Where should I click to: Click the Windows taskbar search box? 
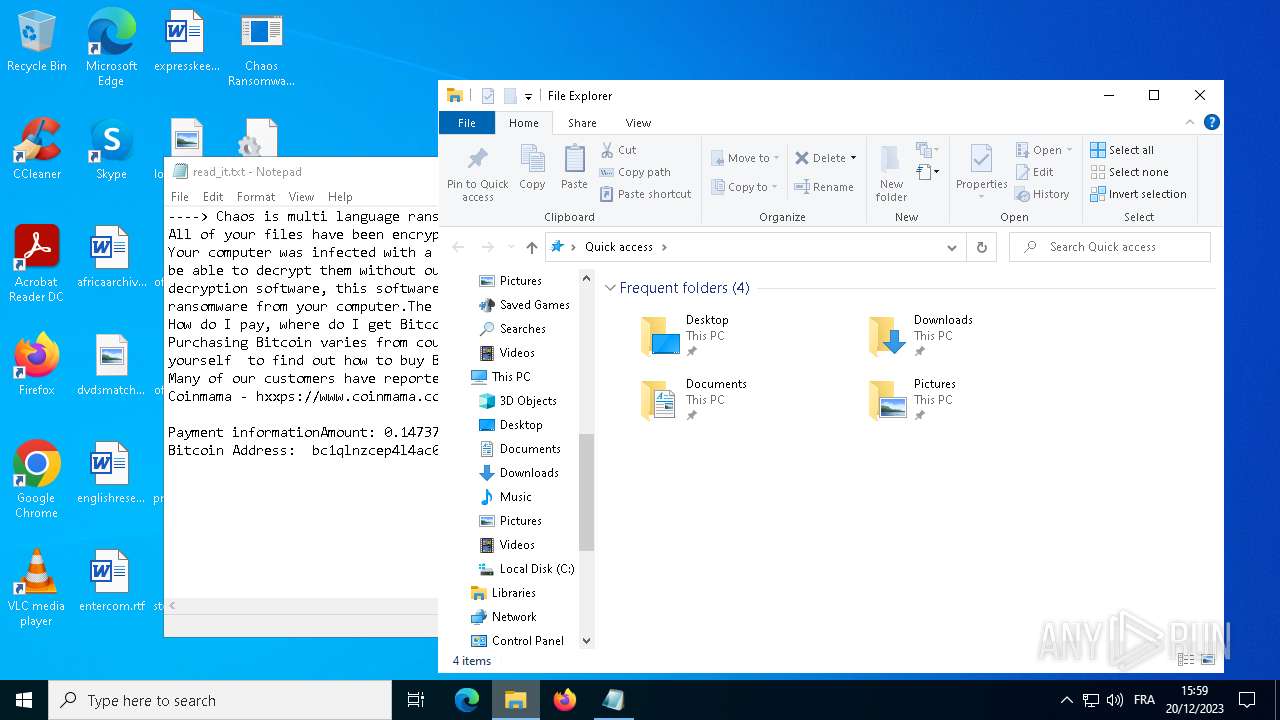(220, 700)
